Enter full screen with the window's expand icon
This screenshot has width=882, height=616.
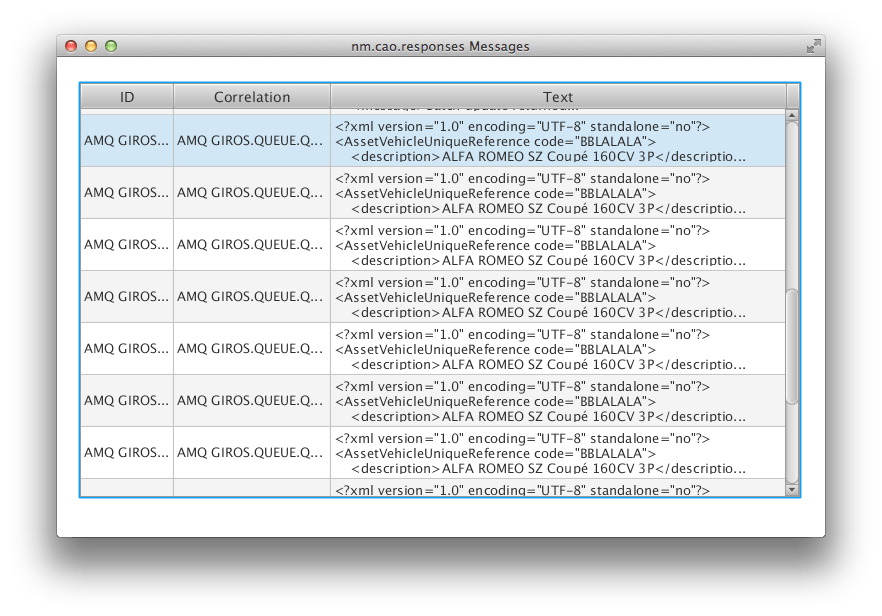tap(813, 46)
